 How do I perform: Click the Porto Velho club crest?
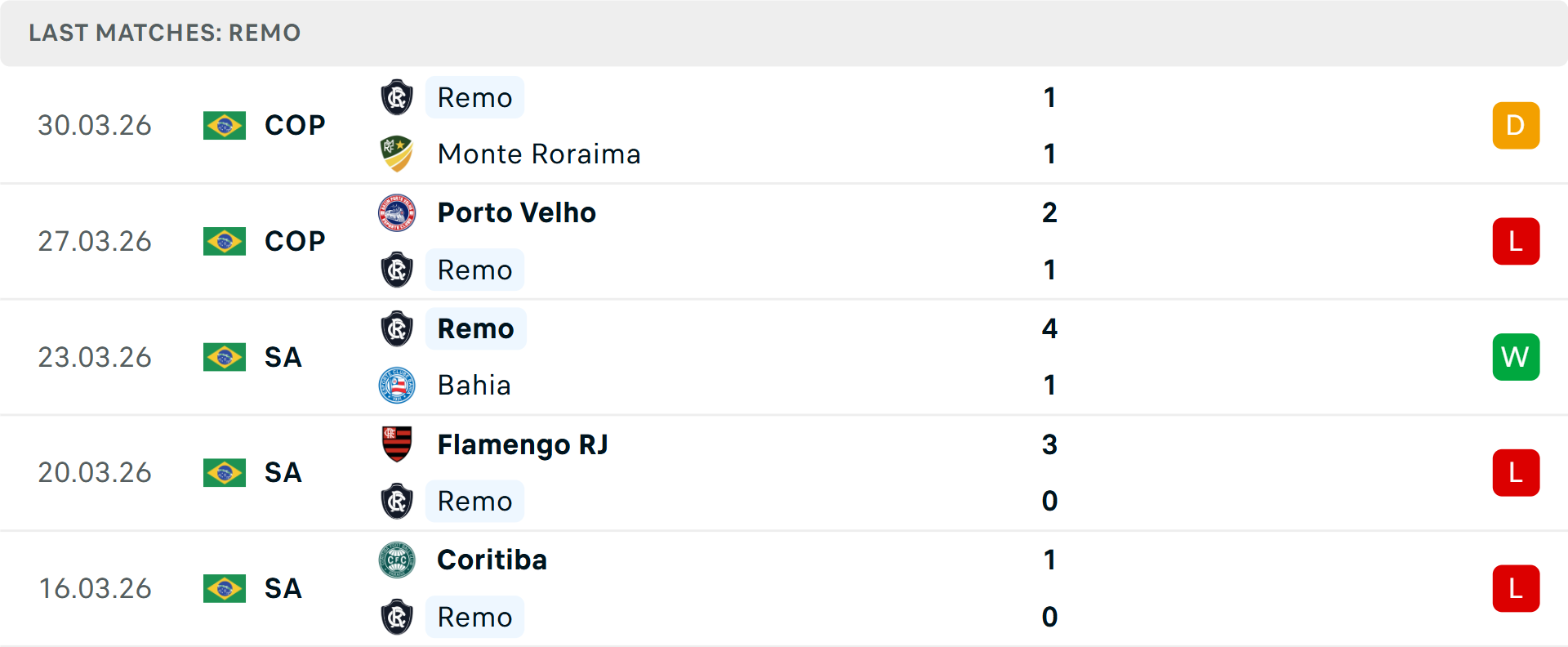[x=397, y=213]
